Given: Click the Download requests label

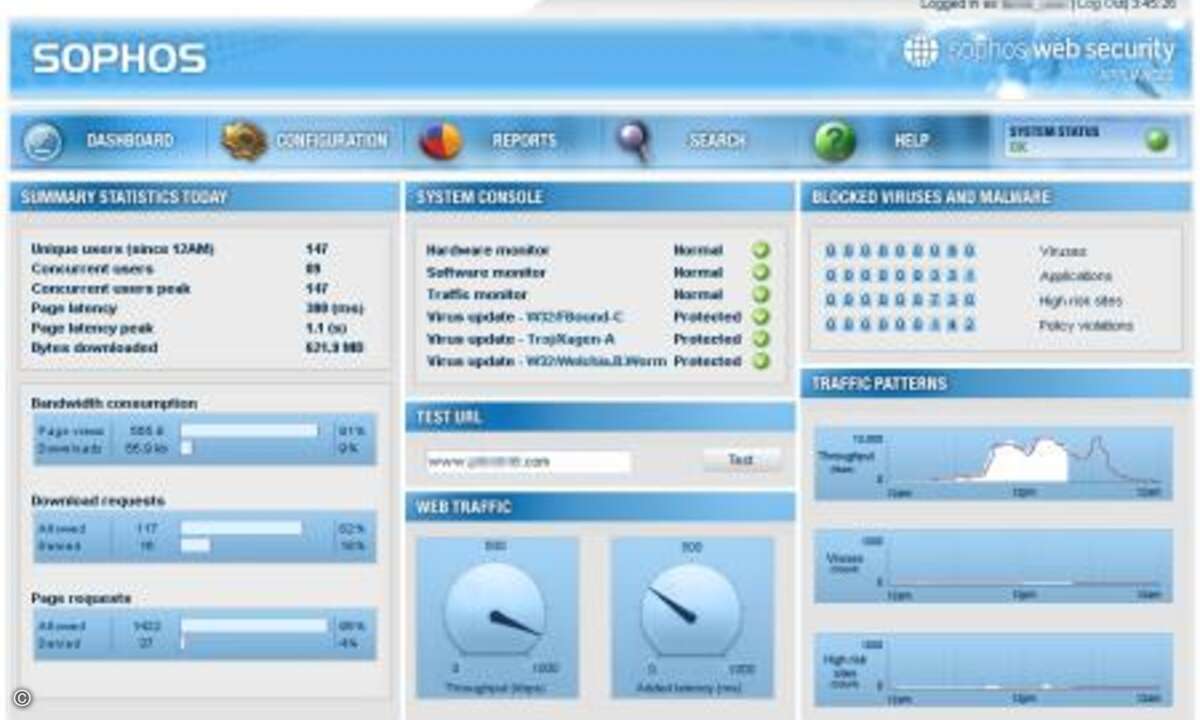Looking at the screenshot, I should point(98,500).
